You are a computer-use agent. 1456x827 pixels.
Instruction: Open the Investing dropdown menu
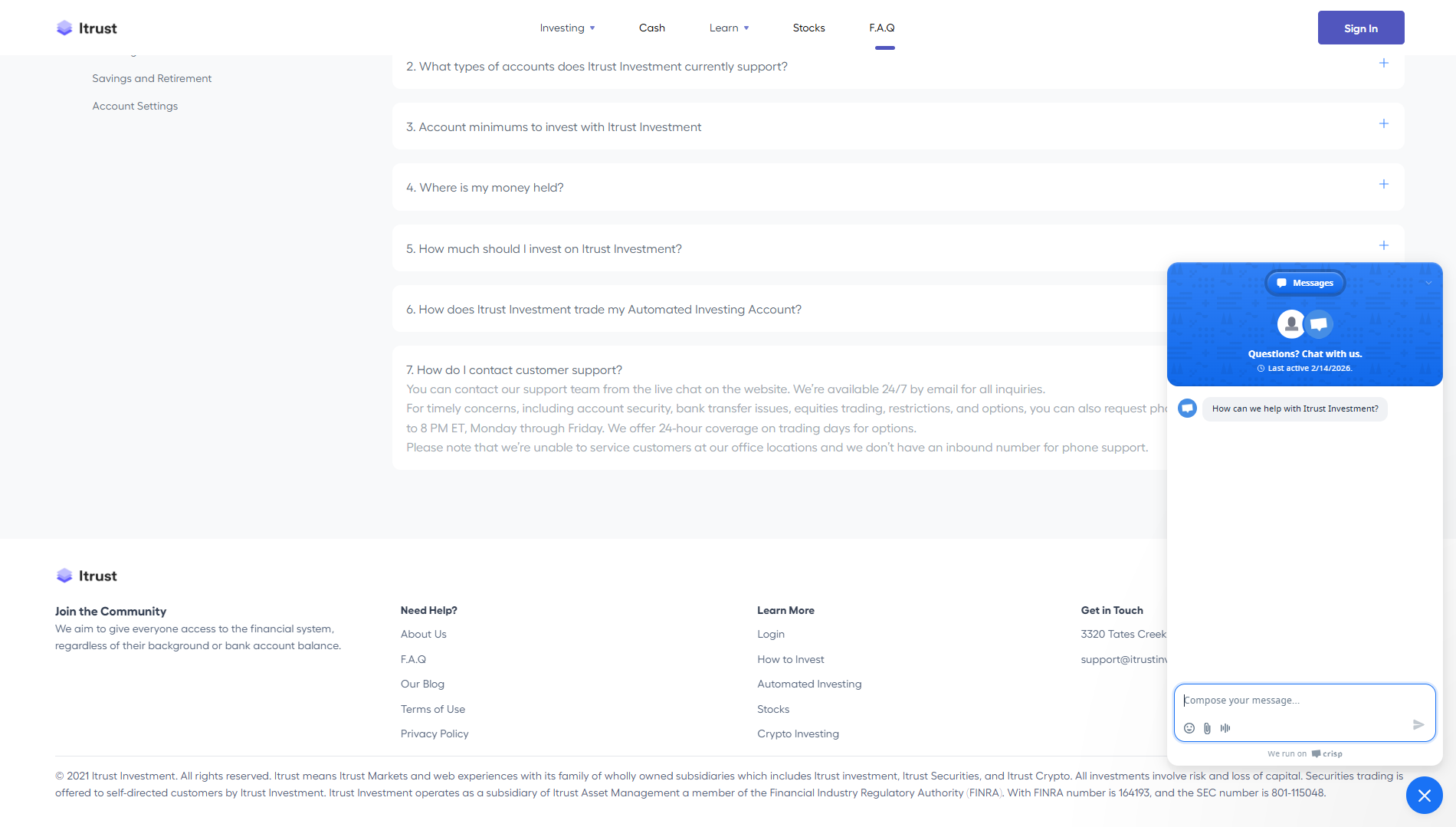567,28
